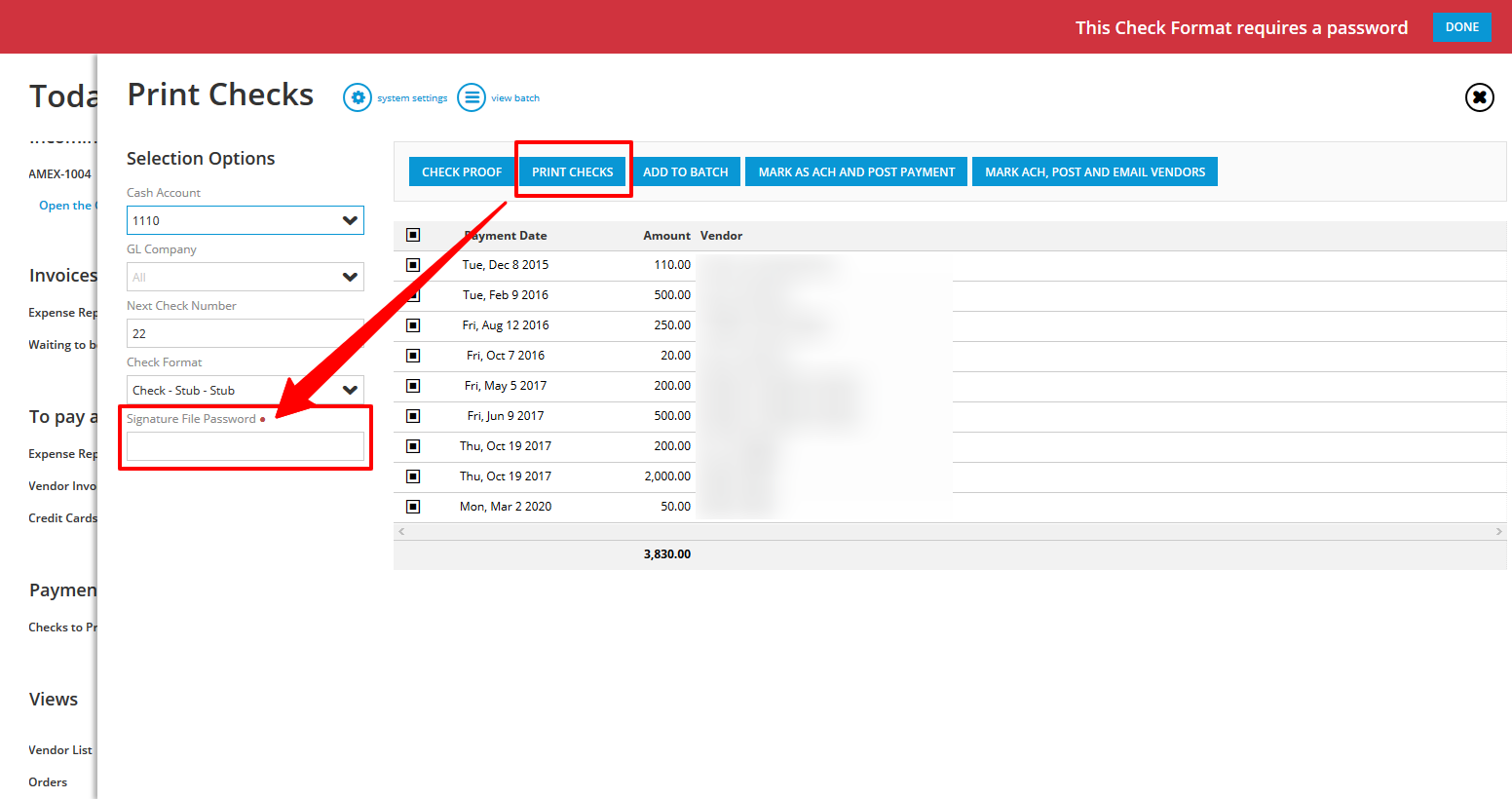Click the 20.00 amount cell
Image resolution: width=1512 pixels, height=799 pixels.
(675, 356)
